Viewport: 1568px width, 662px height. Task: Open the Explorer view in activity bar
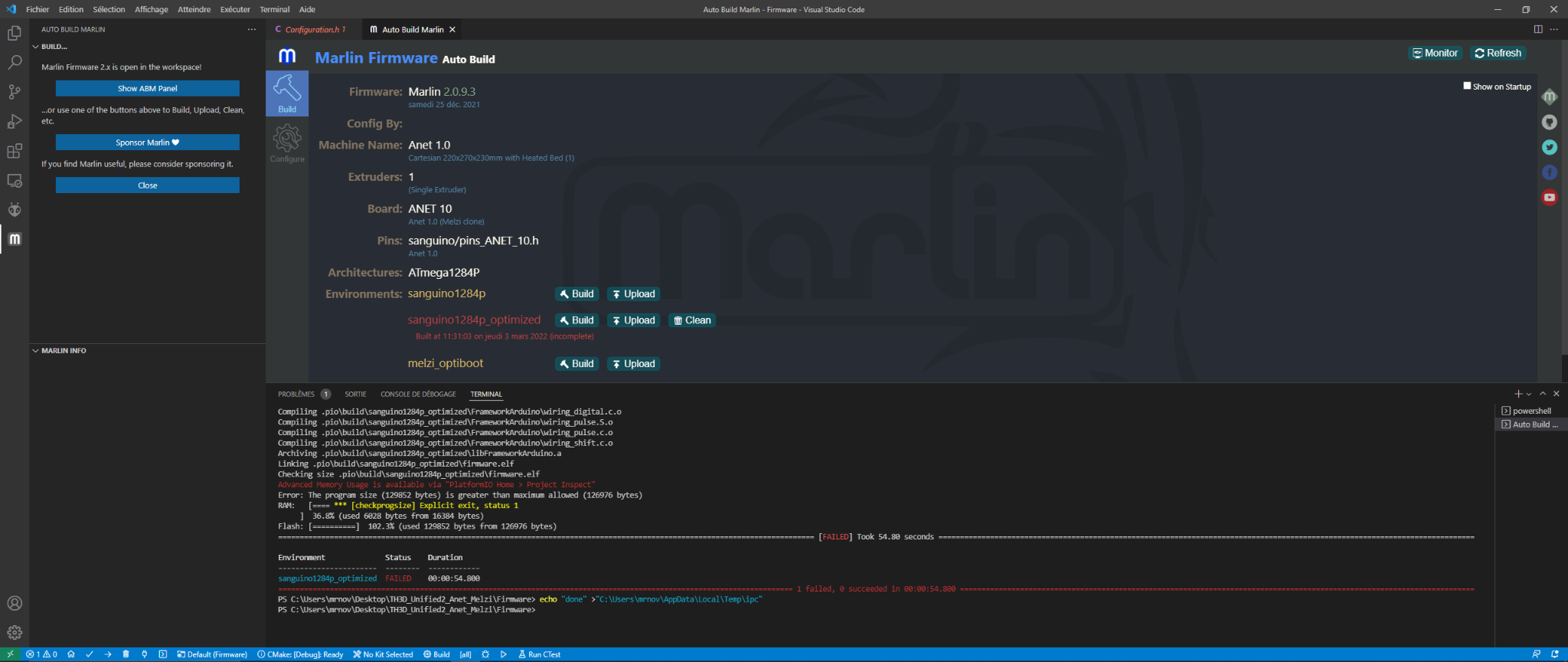15,34
